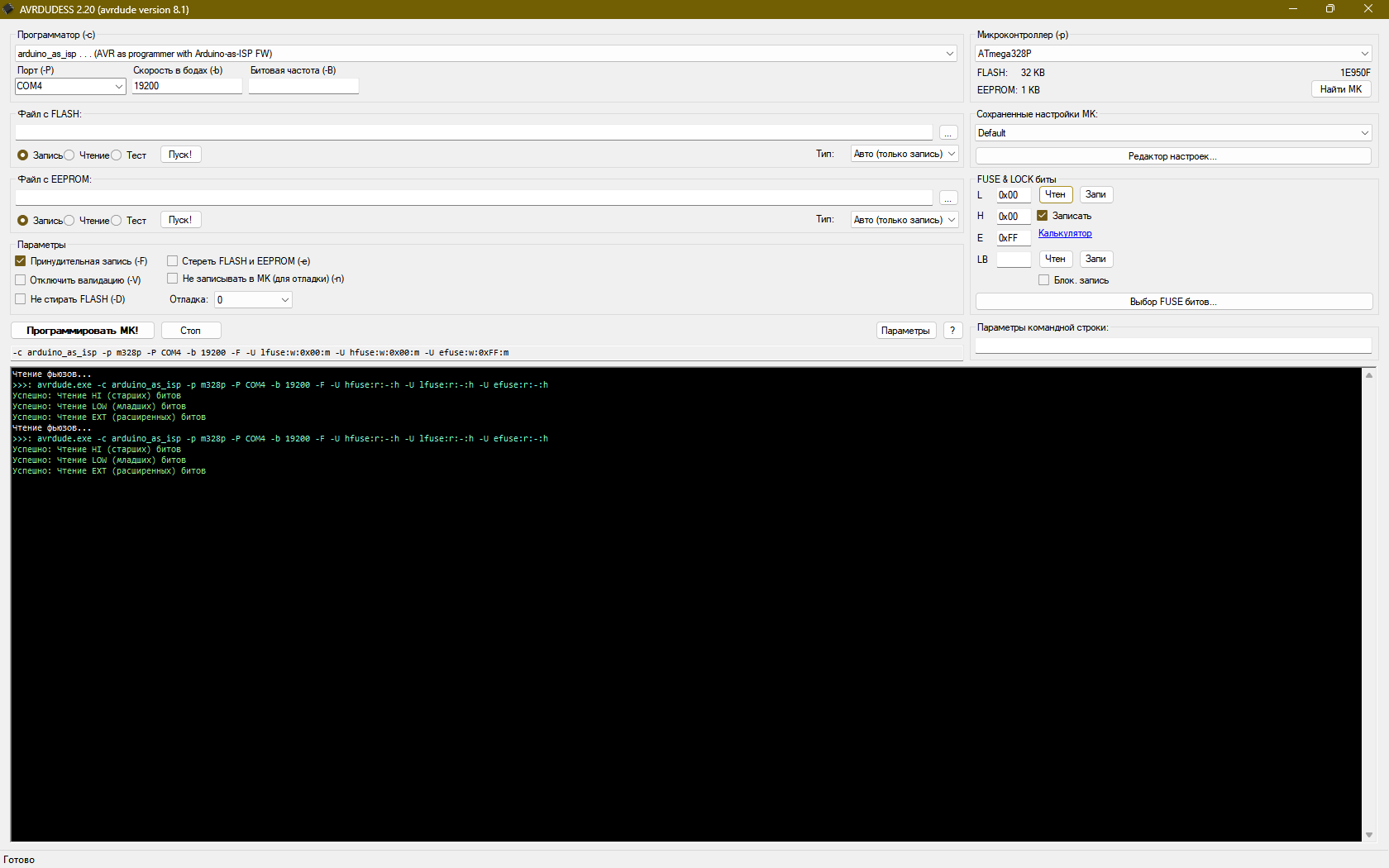Click the baud rate input field
The width and height of the screenshot is (1389, 868).
coord(187,86)
